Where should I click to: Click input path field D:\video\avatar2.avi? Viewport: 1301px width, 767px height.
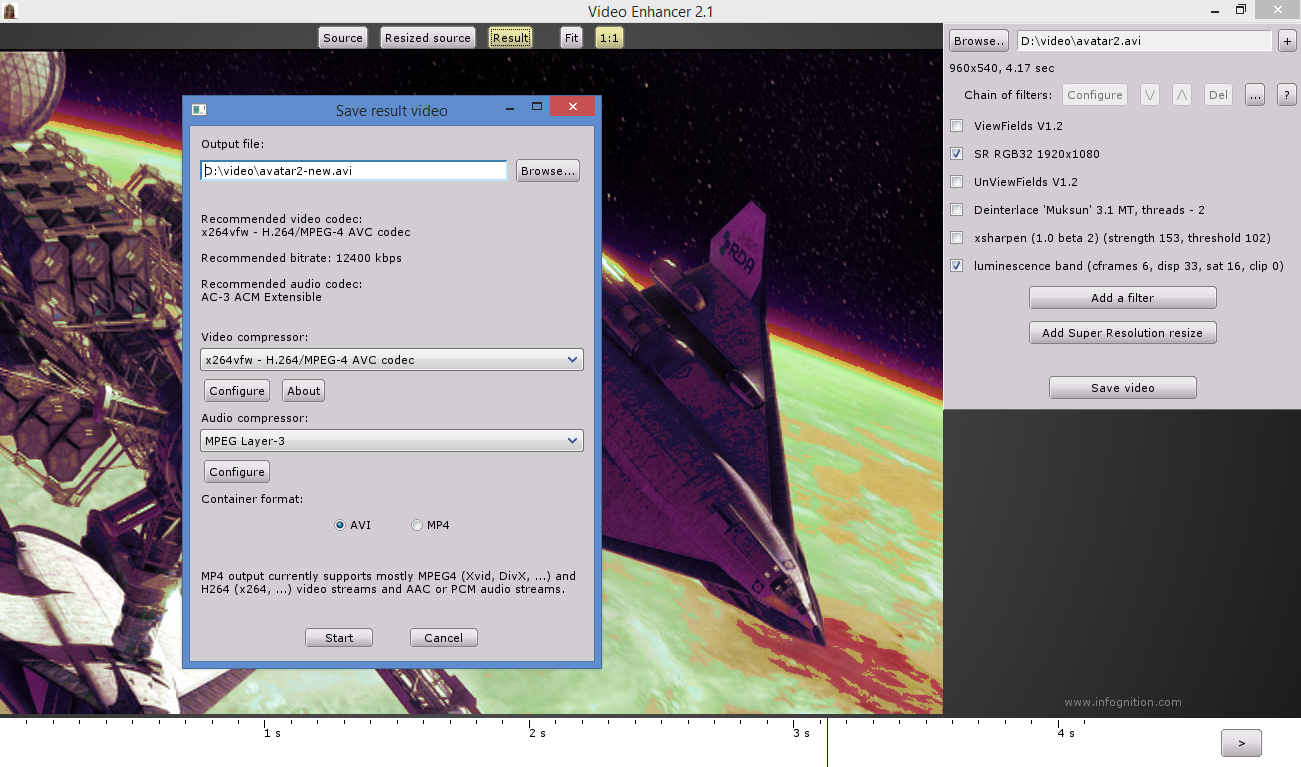pyautogui.click(x=1145, y=41)
